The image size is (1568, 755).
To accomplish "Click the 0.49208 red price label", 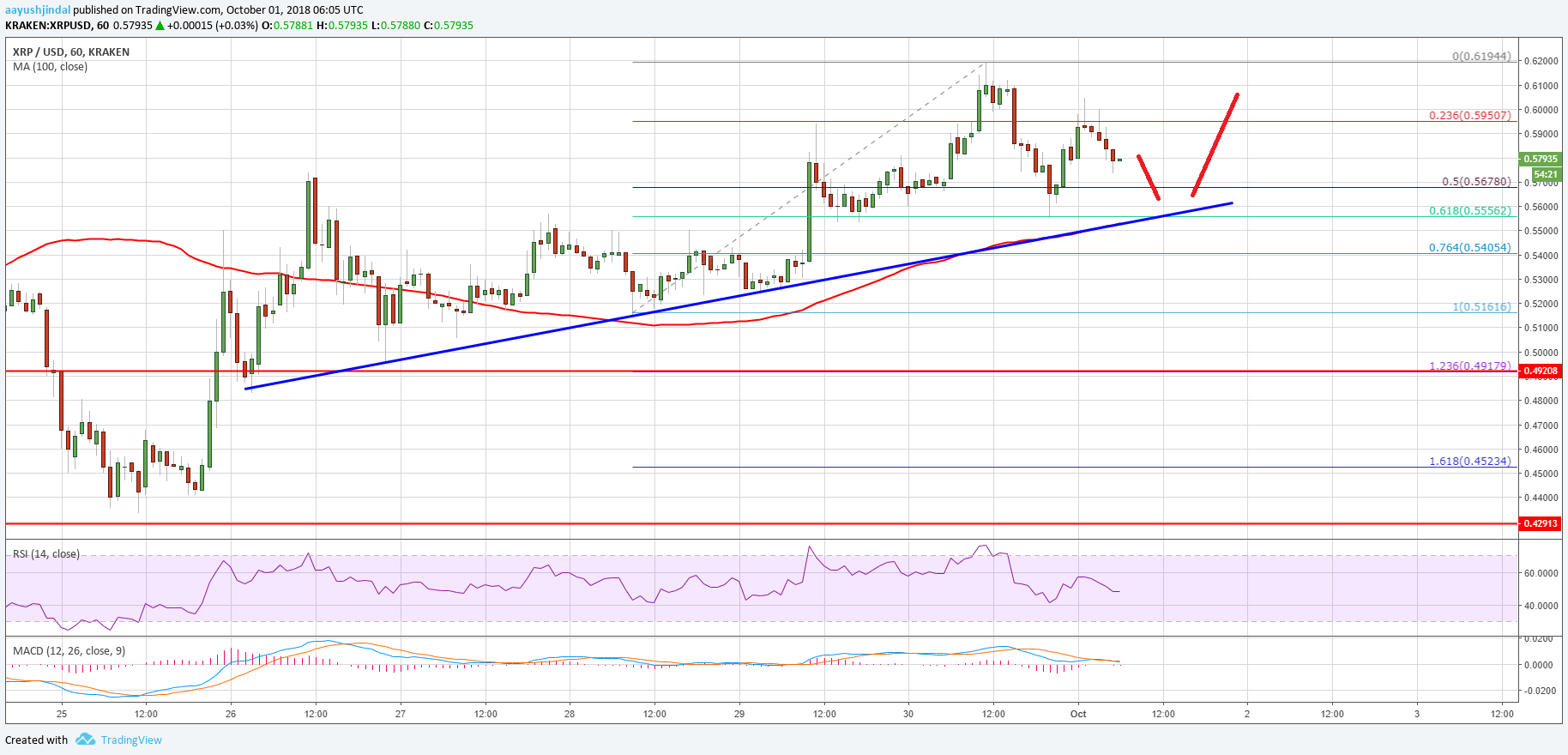I will (x=1540, y=371).
